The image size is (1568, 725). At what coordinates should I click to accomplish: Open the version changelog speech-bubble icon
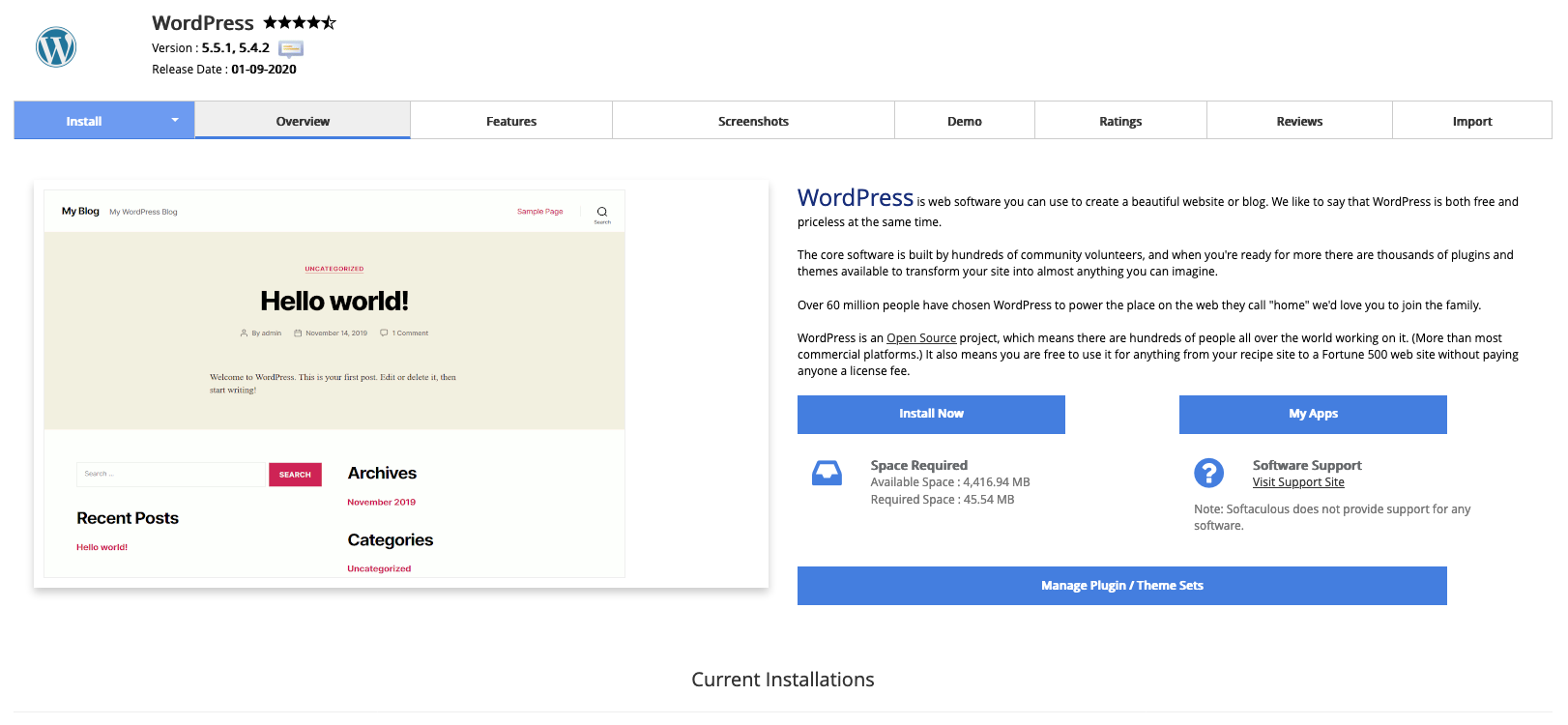point(291,48)
